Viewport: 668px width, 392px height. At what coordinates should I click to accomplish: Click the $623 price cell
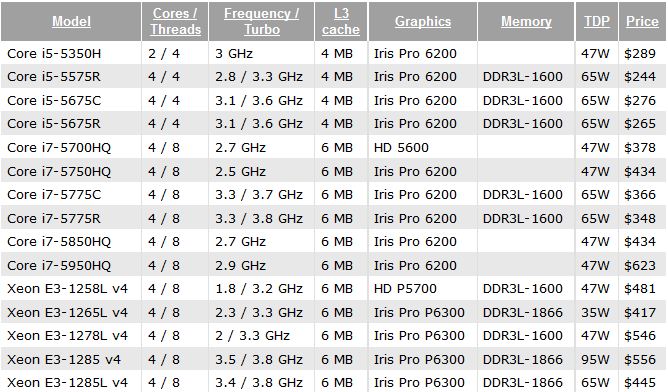639,265
